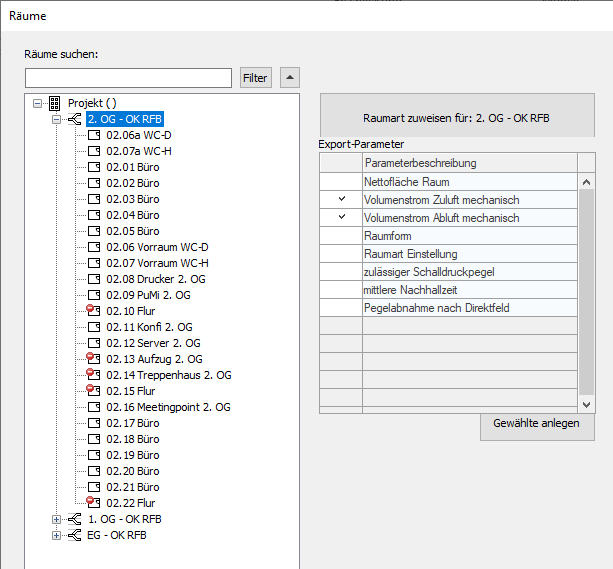Image resolution: width=613 pixels, height=569 pixels.
Task: Enable Pegelabnahme nach Direktfeld export checkbox
Action: click(x=341, y=308)
